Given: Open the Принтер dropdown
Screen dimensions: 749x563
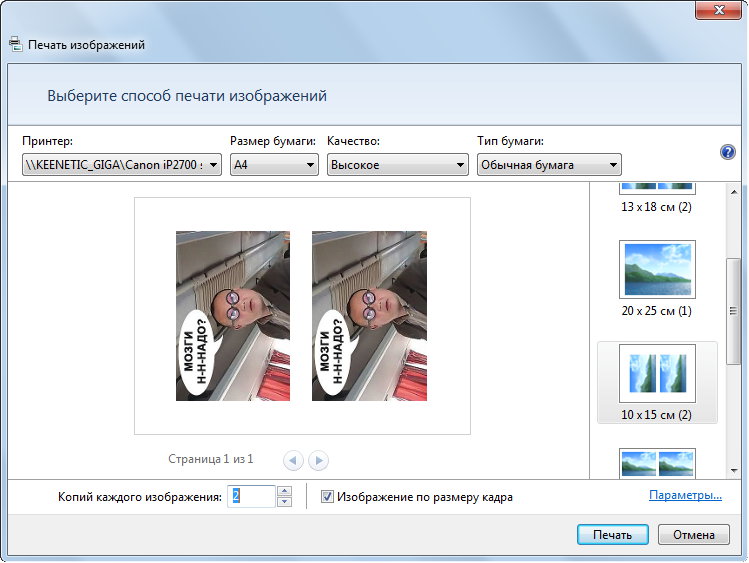Looking at the screenshot, I should (122, 165).
